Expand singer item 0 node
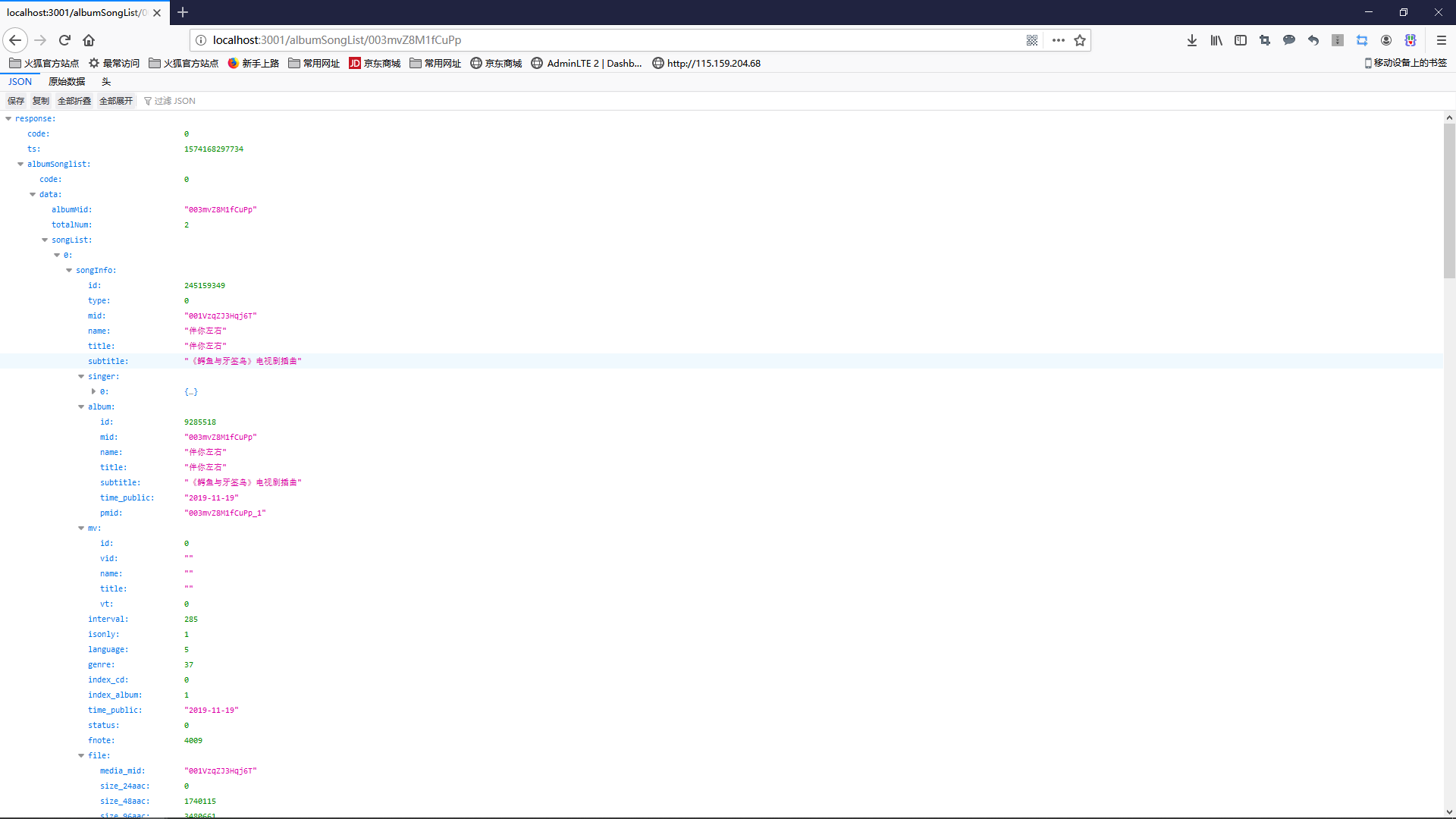Viewport: 1456px width, 819px height. (x=93, y=391)
